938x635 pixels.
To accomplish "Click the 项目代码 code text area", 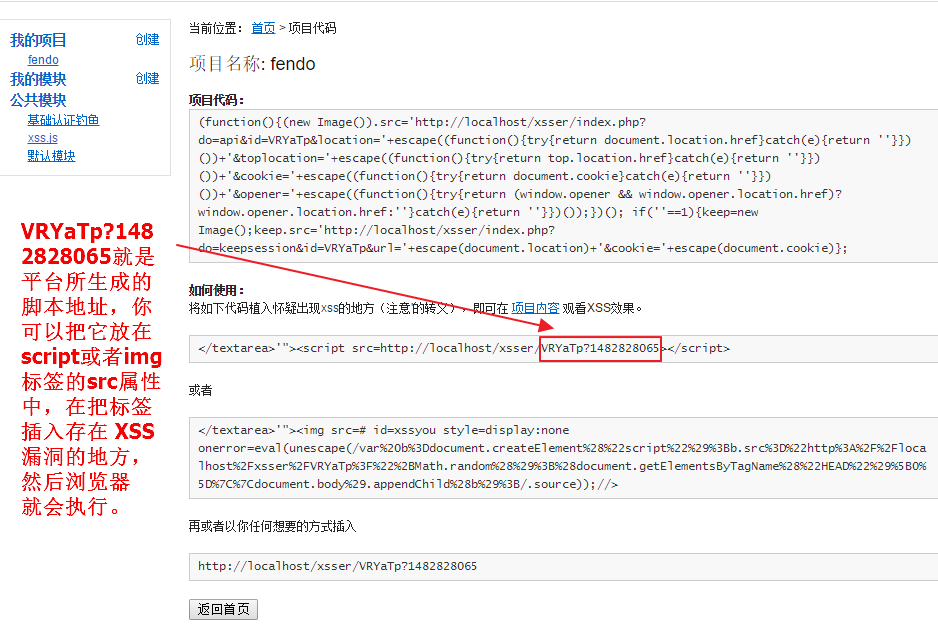I will pos(564,186).
